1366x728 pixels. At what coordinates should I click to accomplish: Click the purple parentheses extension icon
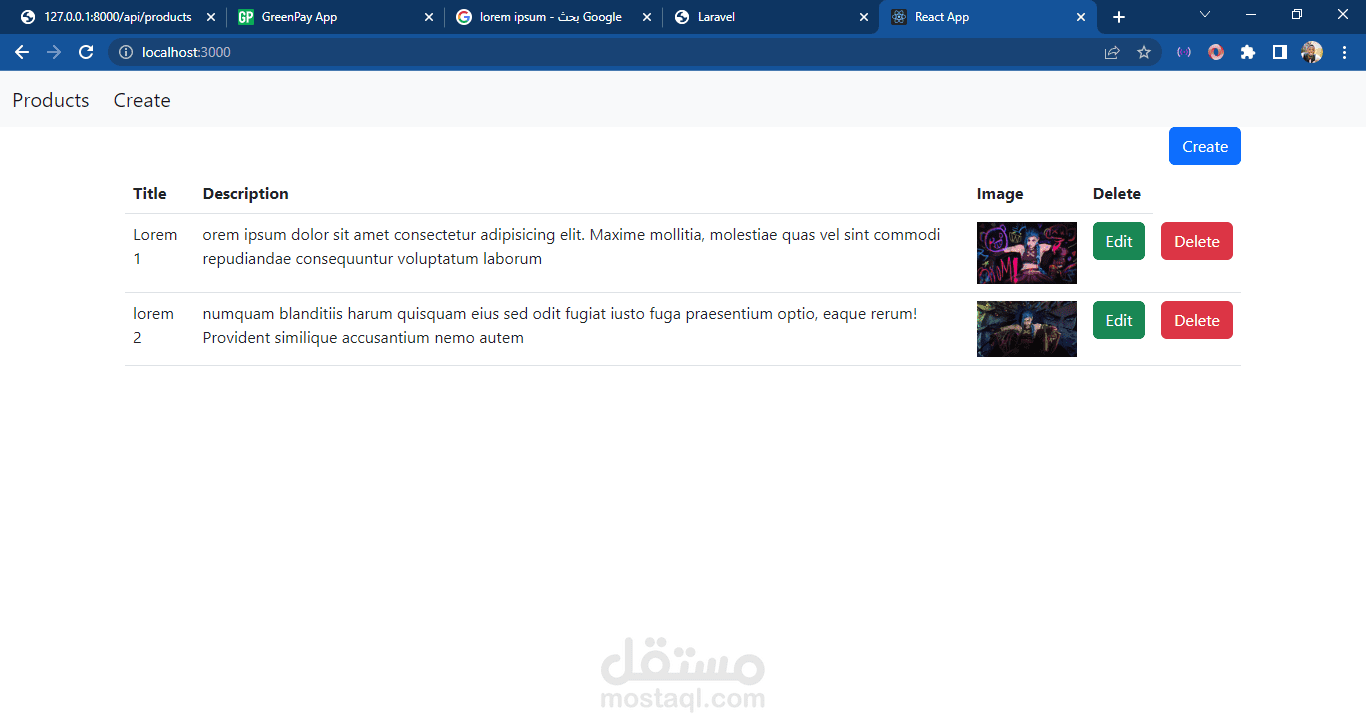(1184, 52)
